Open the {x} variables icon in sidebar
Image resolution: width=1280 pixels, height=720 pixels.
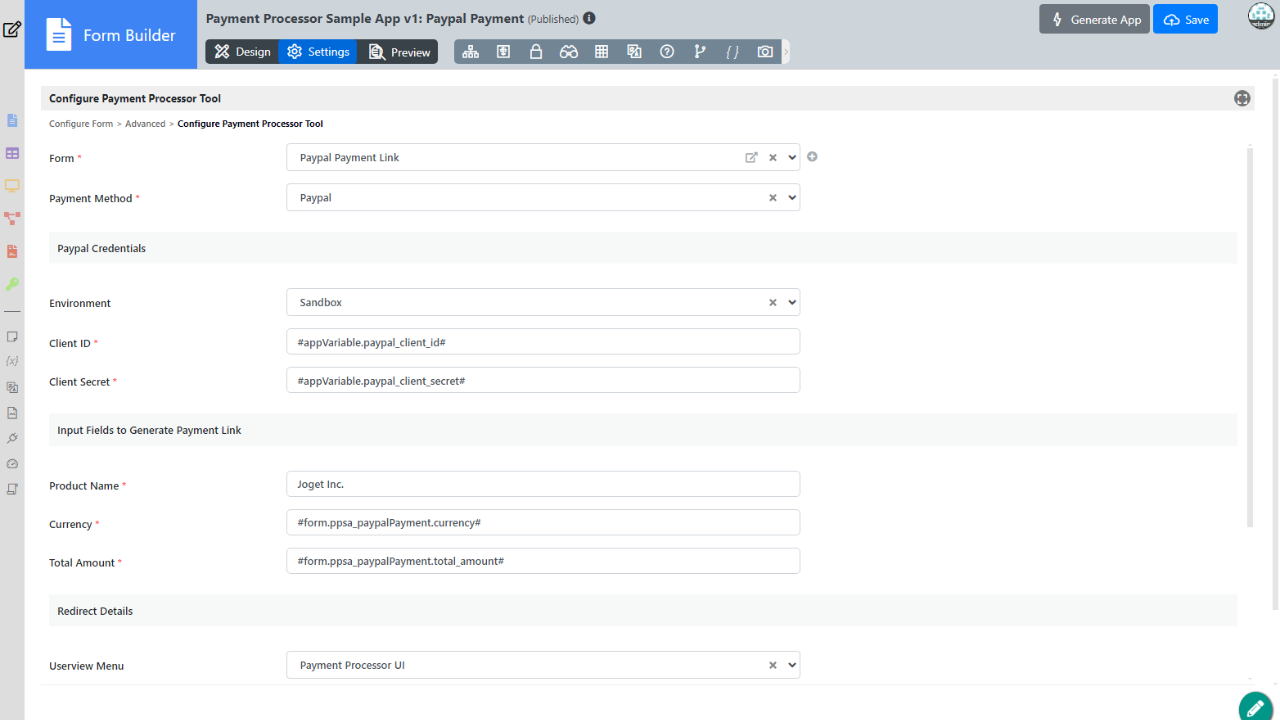click(12, 360)
